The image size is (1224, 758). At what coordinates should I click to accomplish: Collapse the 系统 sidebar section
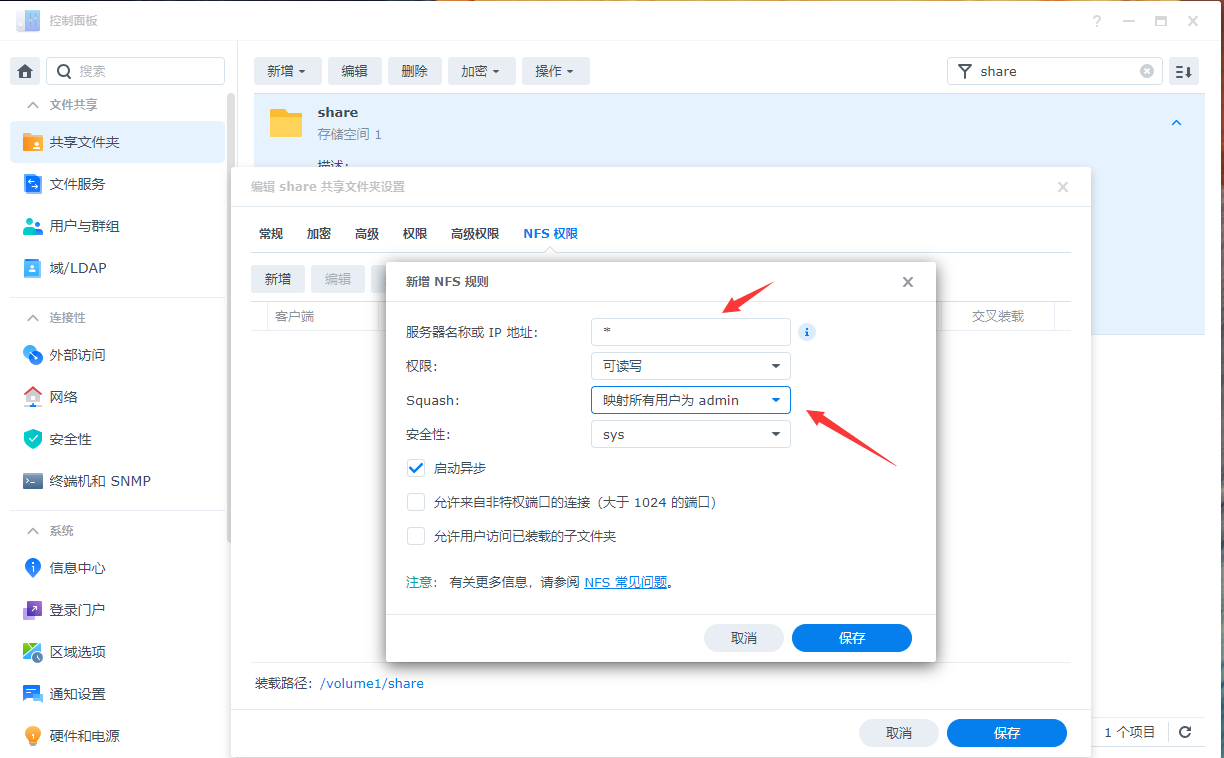(34, 531)
